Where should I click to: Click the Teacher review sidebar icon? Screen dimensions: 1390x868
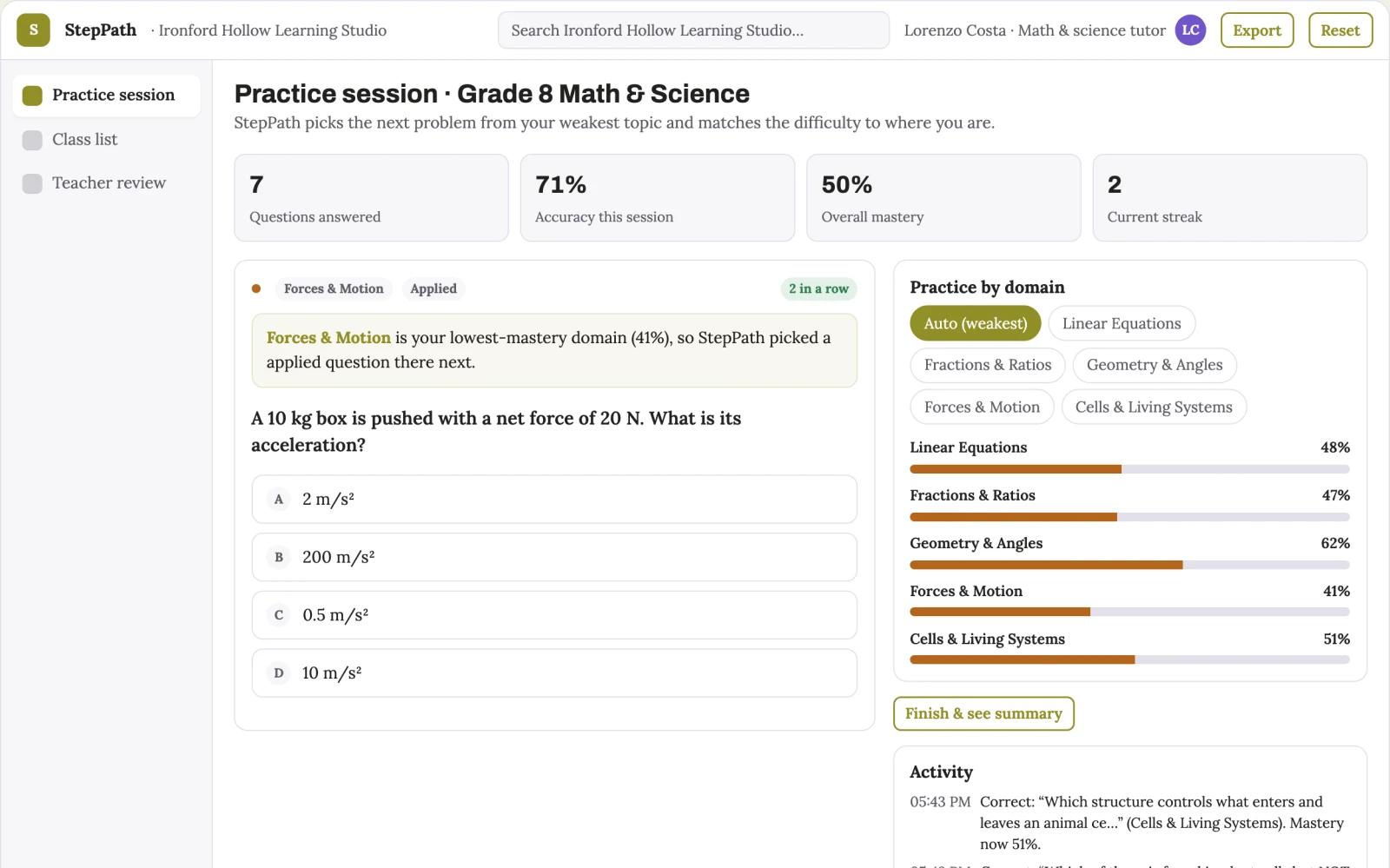click(x=32, y=183)
